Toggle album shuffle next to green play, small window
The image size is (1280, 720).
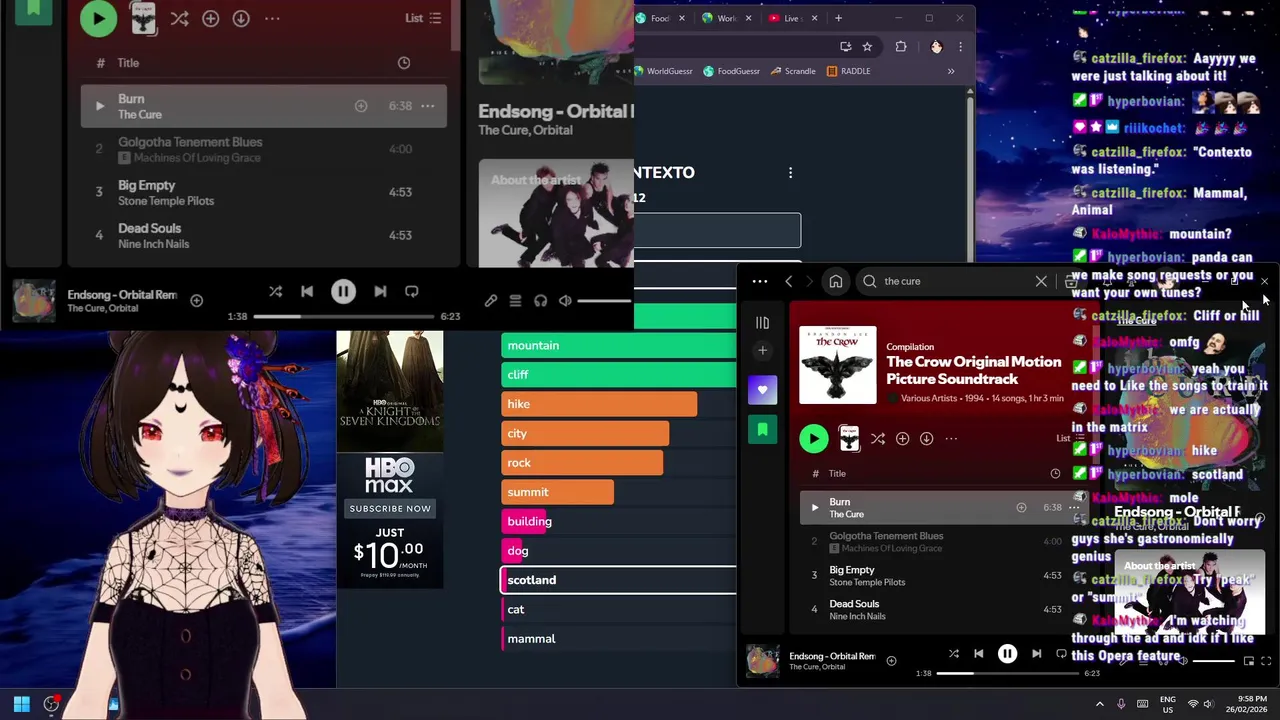[877, 438]
